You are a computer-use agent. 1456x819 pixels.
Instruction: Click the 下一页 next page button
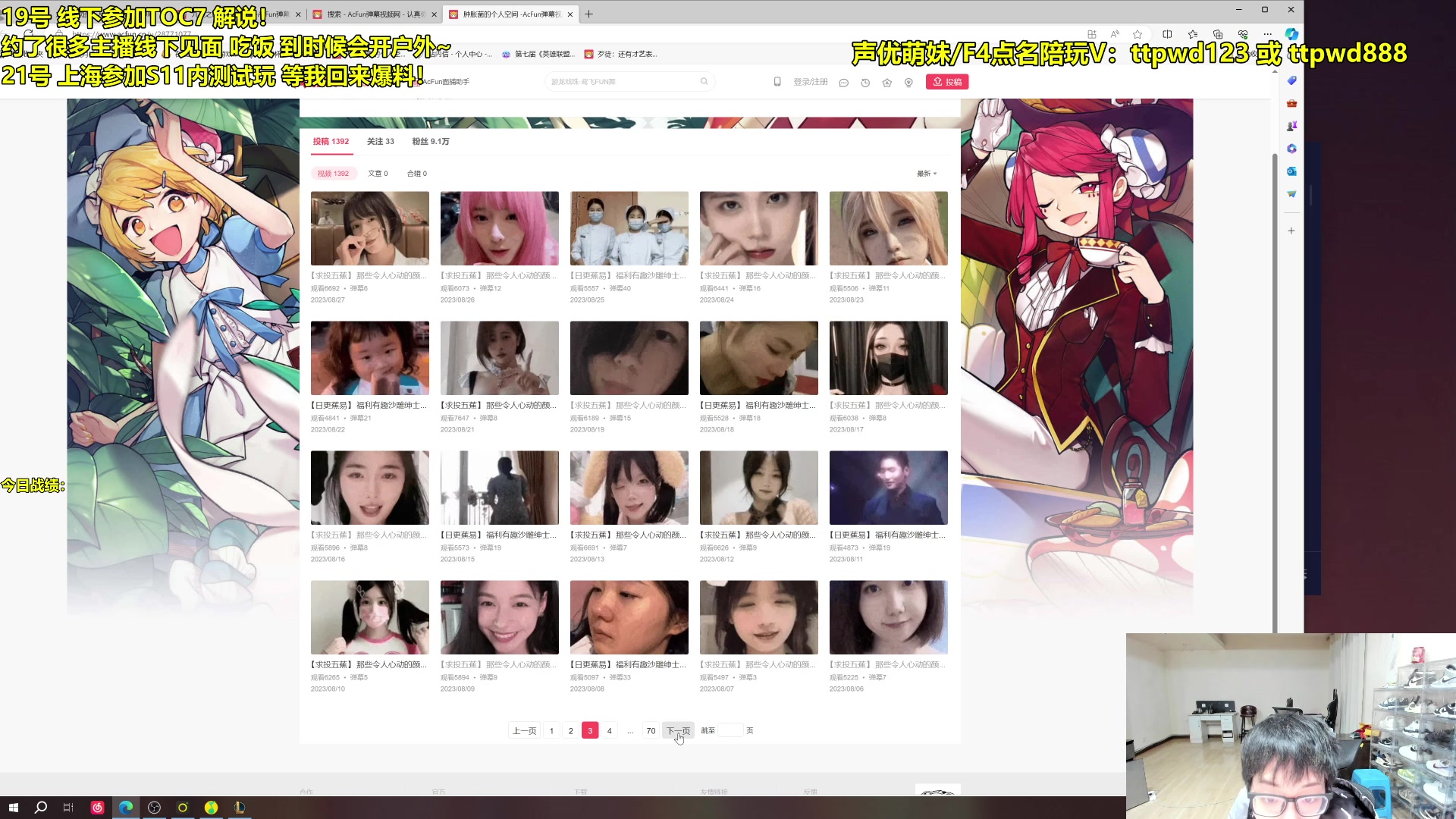678,731
